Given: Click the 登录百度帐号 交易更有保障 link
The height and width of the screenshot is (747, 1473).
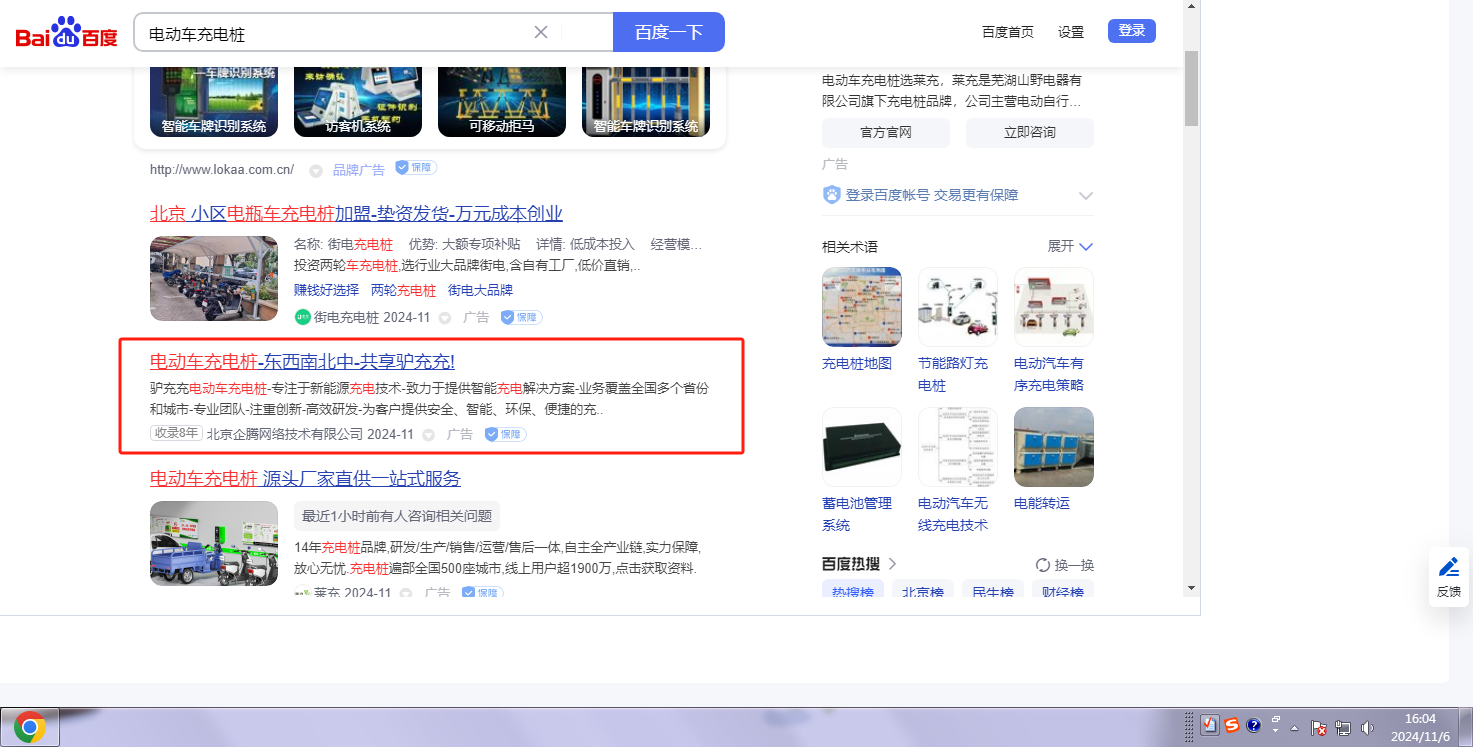Looking at the screenshot, I should (932, 195).
